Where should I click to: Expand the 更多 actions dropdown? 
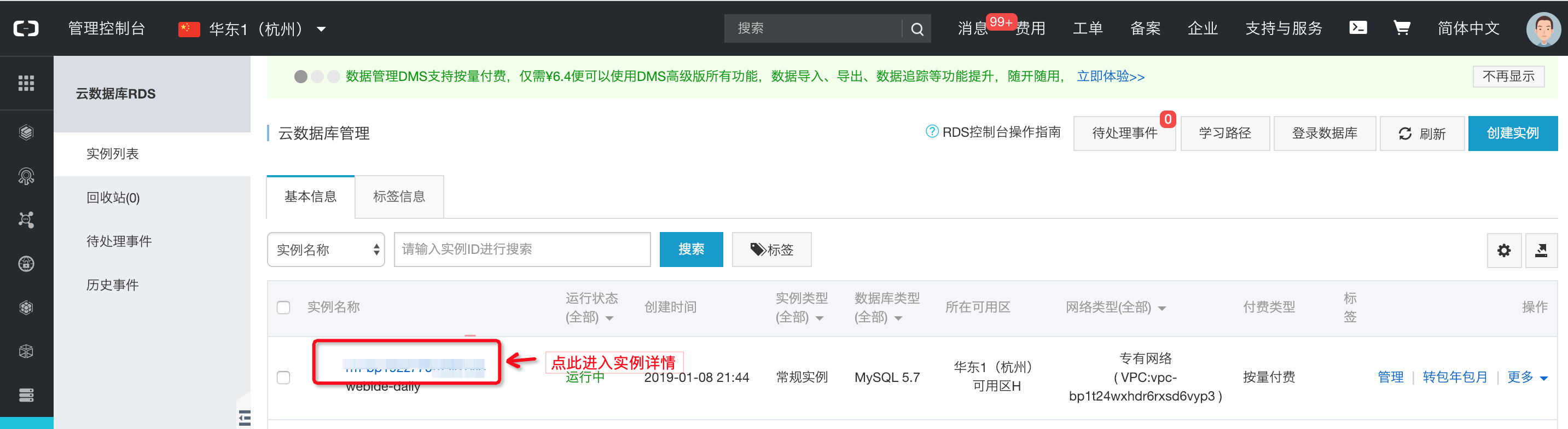pyautogui.click(x=1526, y=377)
